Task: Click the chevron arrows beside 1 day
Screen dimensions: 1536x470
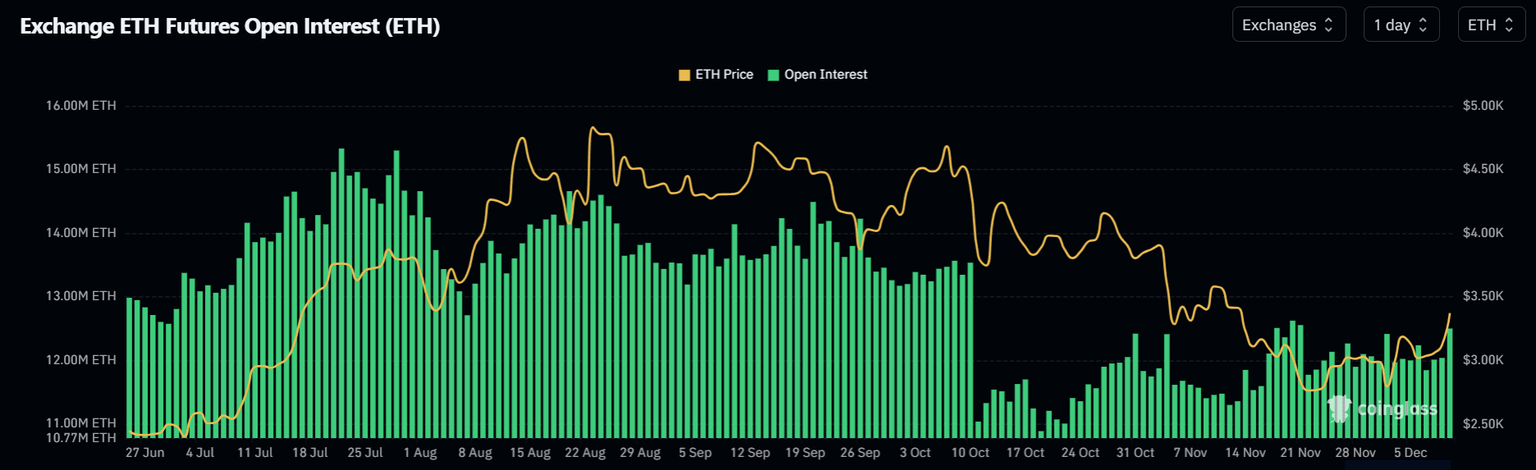Action: 1422,25
